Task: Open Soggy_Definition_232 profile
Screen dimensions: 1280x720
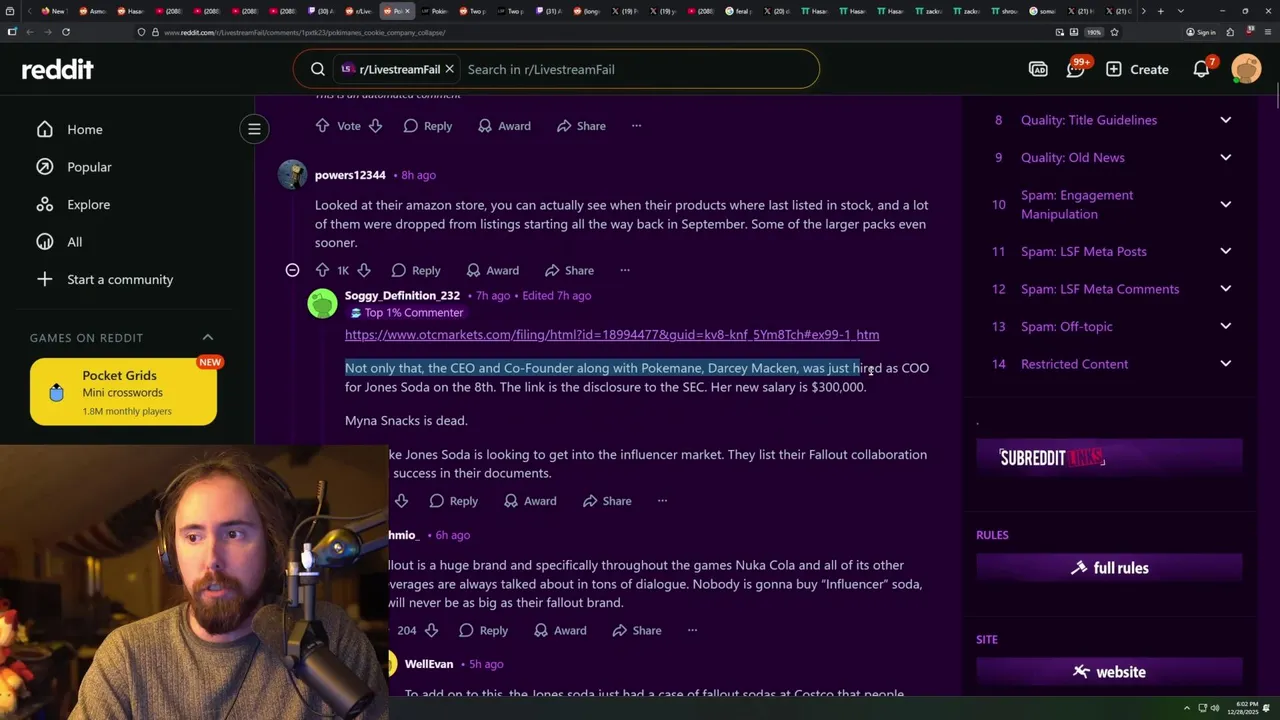Action: (x=402, y=296)
